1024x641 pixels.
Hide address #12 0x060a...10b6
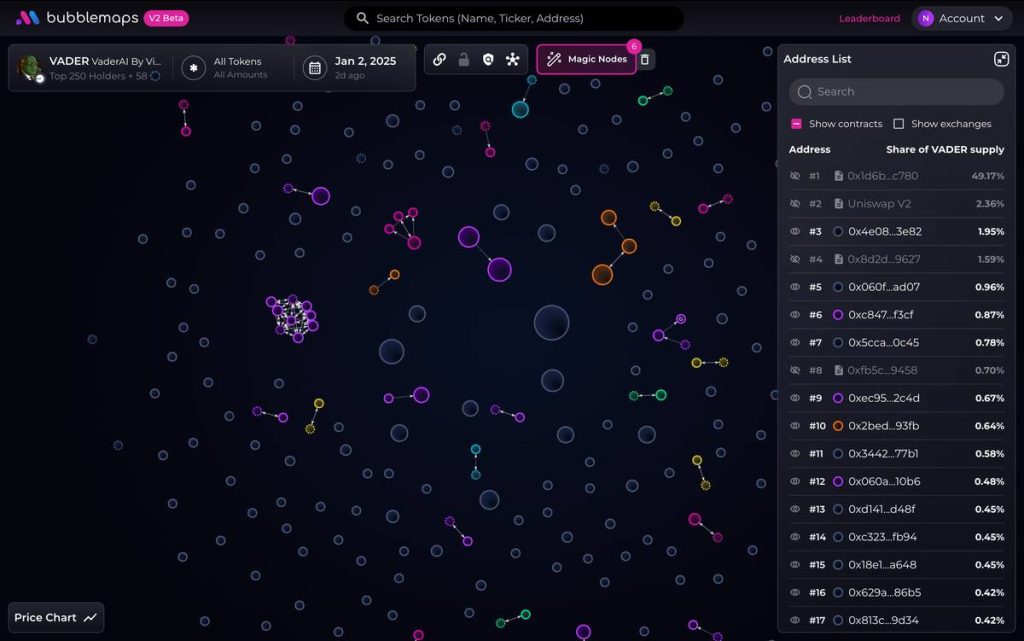tap(795, 481)
